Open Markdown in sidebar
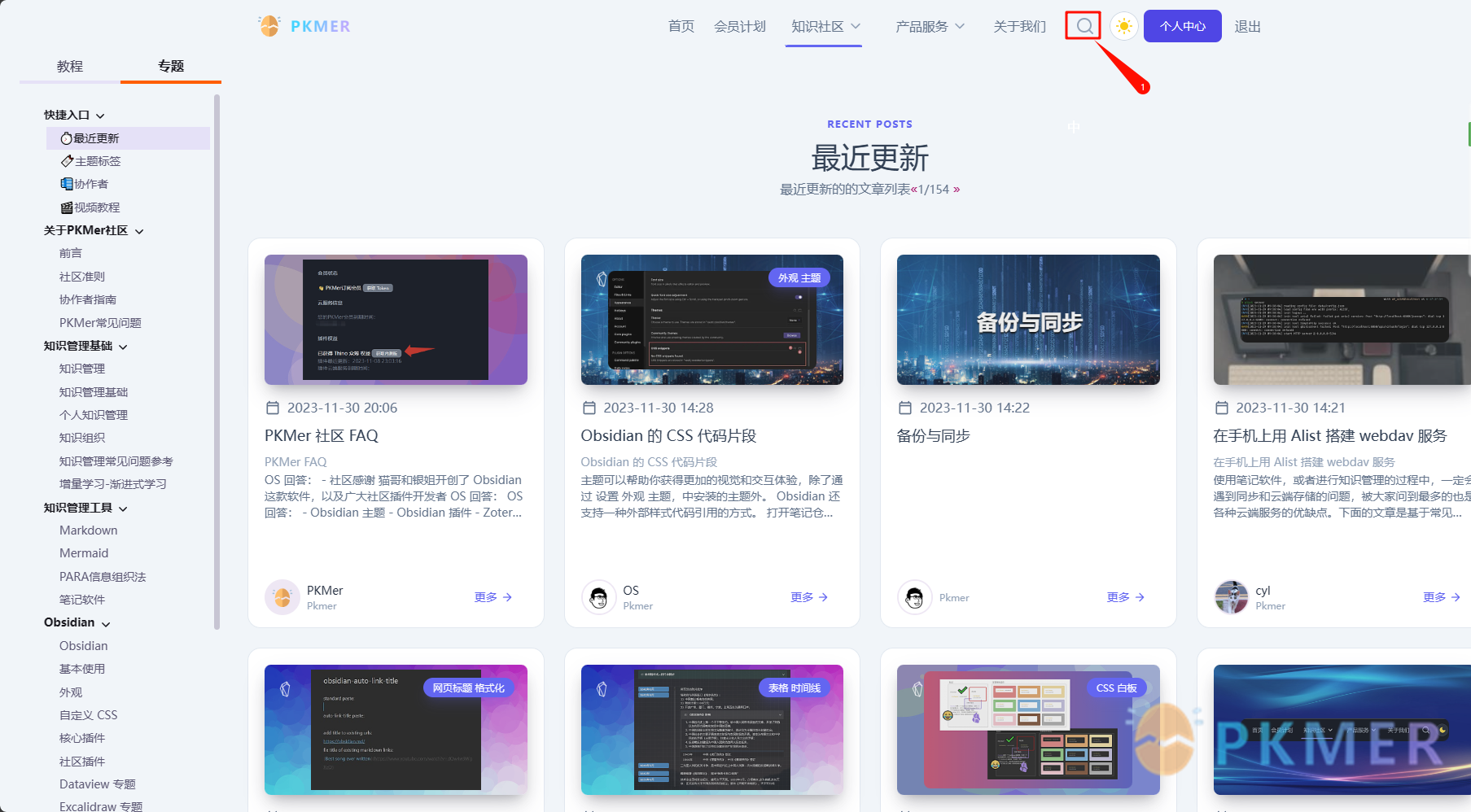The width and height of the screenshot is (1471, 812). pyautogui.click(x=89, y=530)
